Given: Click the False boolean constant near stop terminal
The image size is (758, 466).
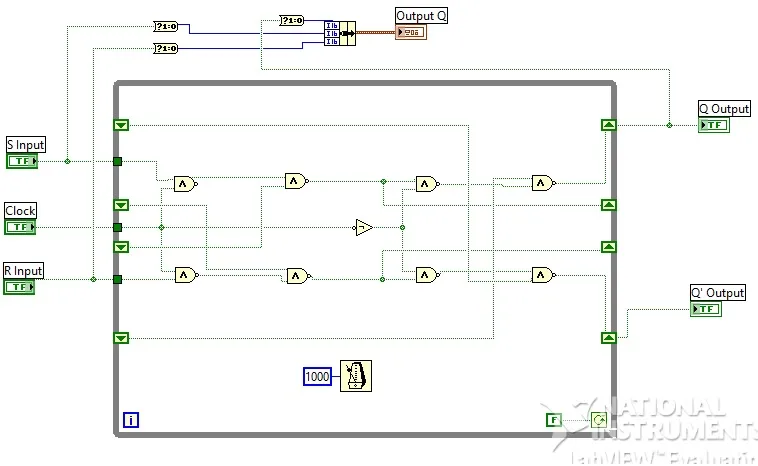Looking at the screenshot, I should (554, 420).
